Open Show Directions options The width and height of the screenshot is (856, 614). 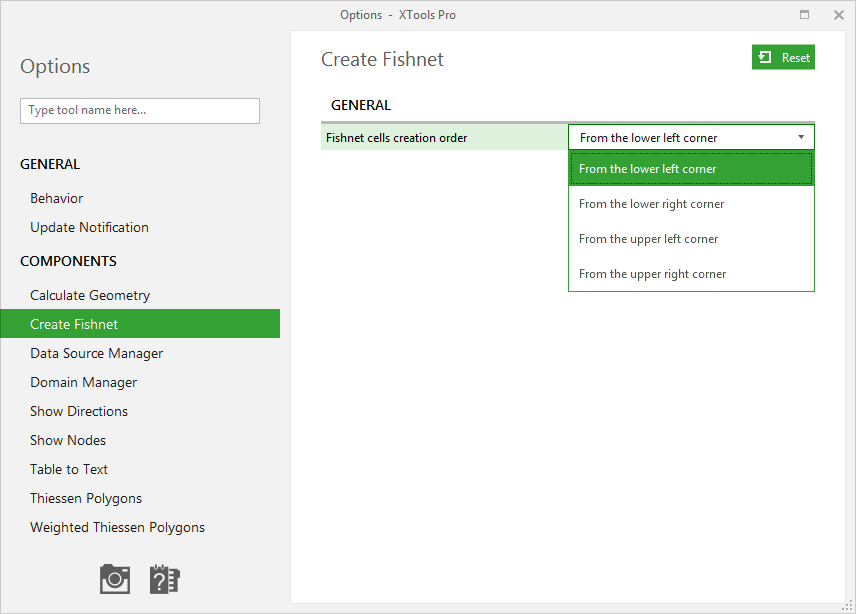click(x=79, y=412)
